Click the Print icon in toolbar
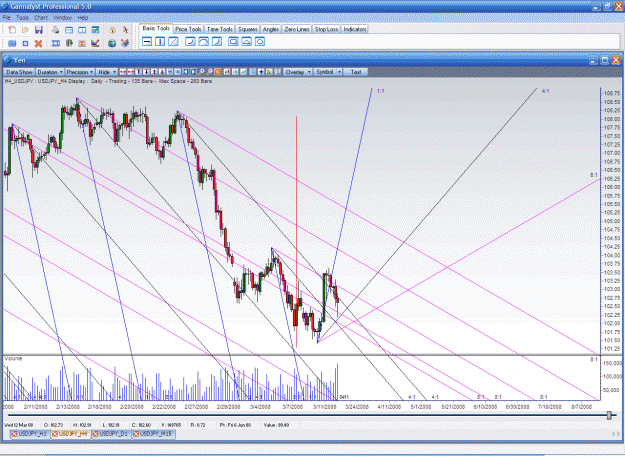 [56, 30]
